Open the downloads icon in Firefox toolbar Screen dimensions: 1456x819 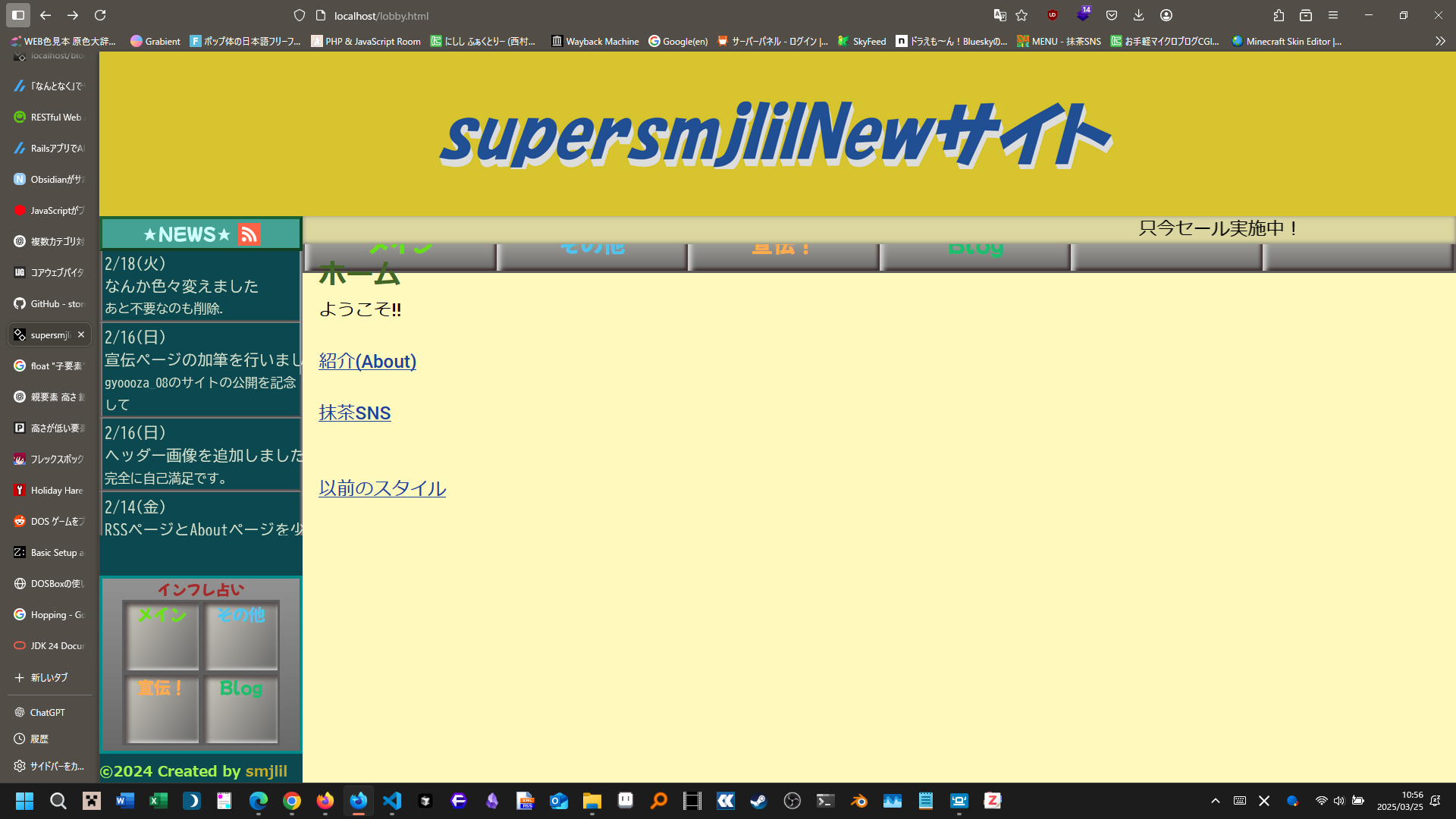pos(1138,15)
